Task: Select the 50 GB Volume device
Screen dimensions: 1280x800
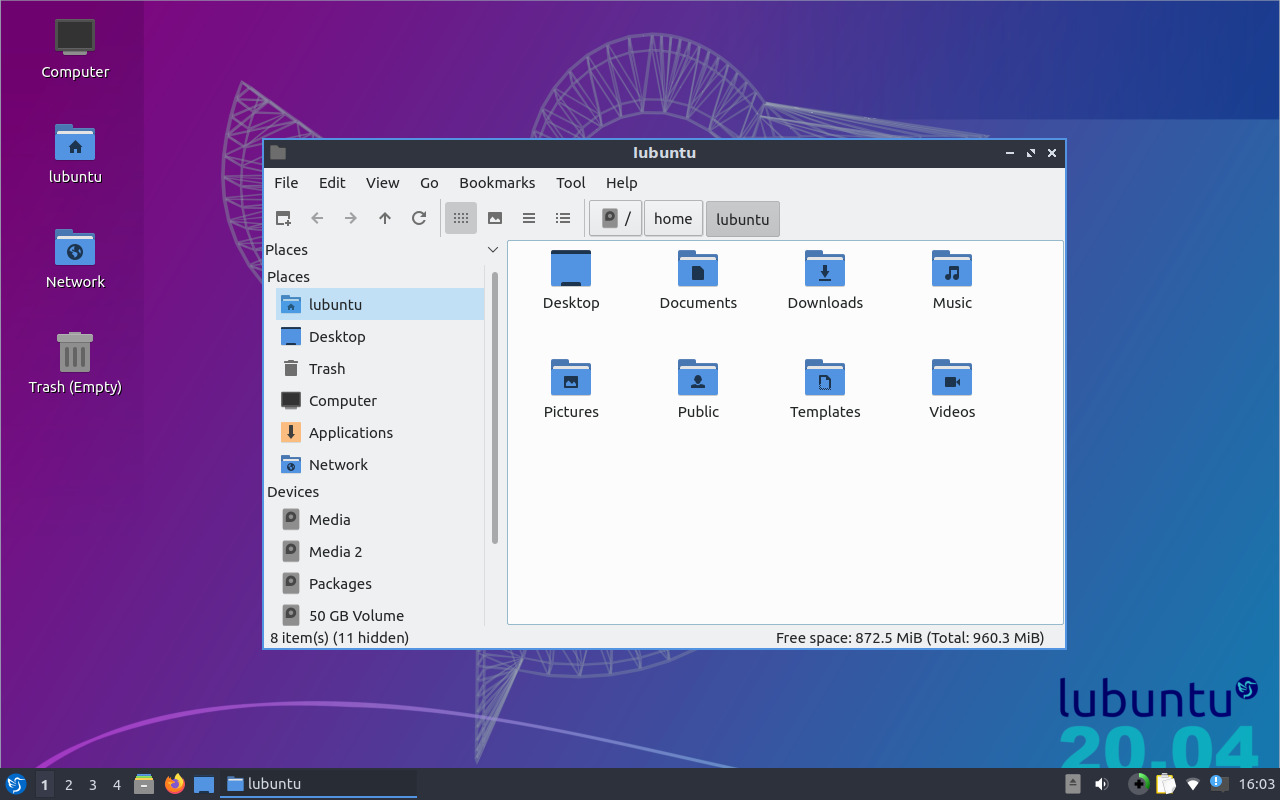Action: pos(356,615)
